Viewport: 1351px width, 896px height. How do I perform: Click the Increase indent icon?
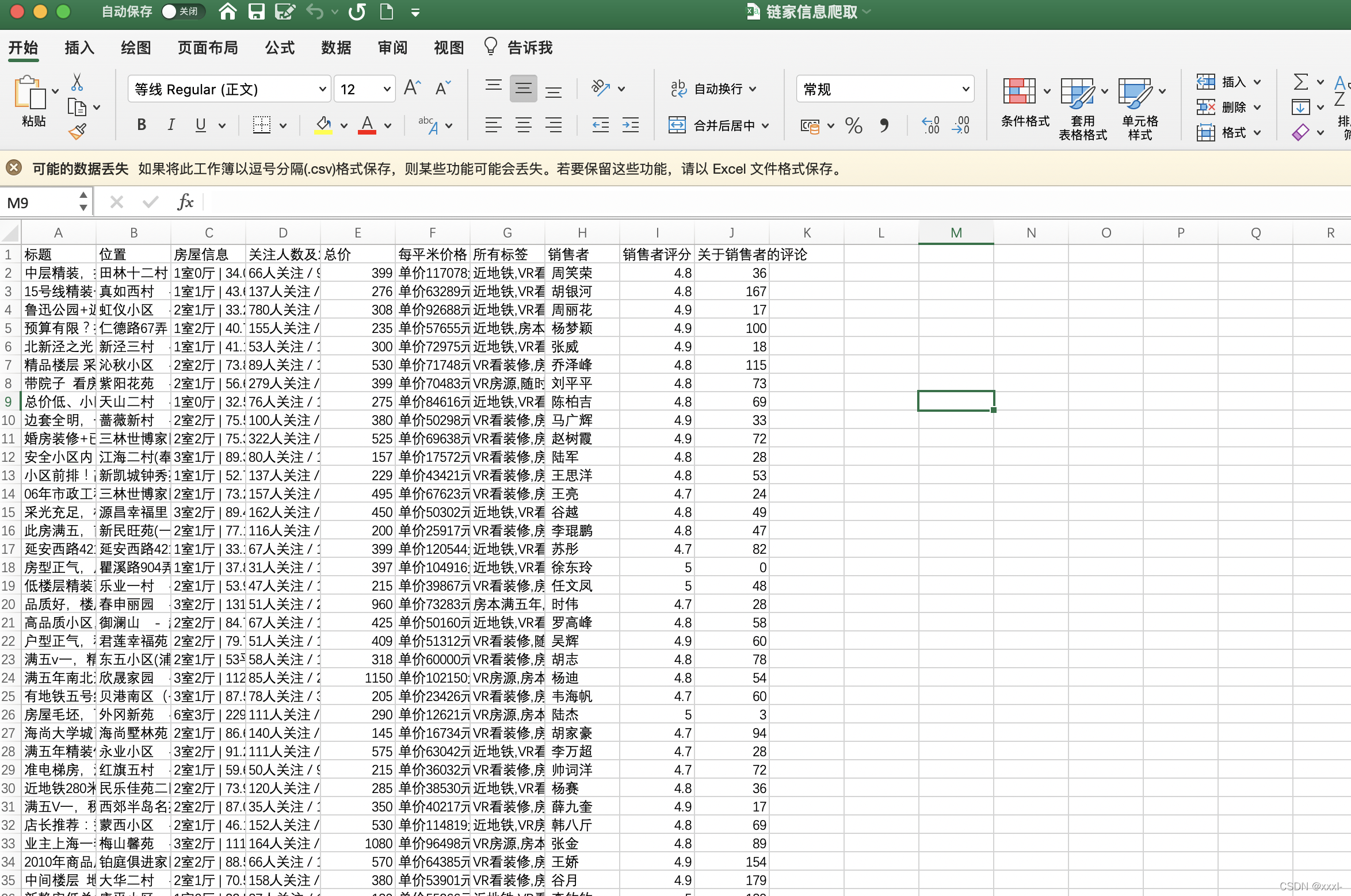[x=630, y=125]
